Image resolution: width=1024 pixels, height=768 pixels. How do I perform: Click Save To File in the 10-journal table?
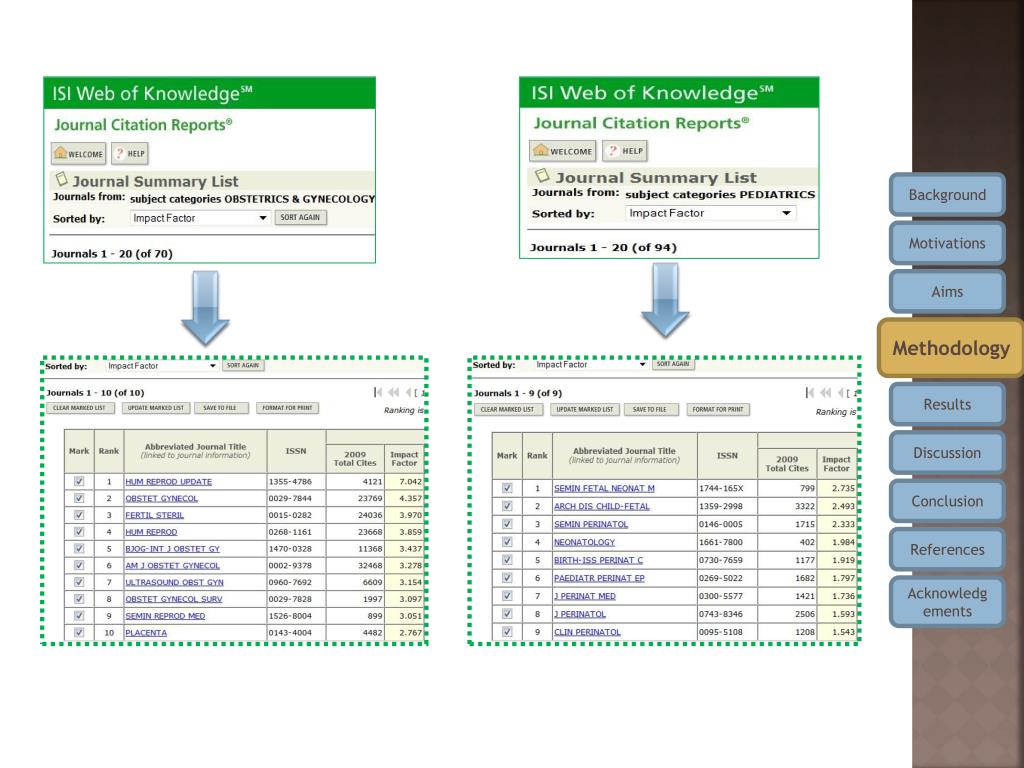pyautogui.click(x=220, y=408)
